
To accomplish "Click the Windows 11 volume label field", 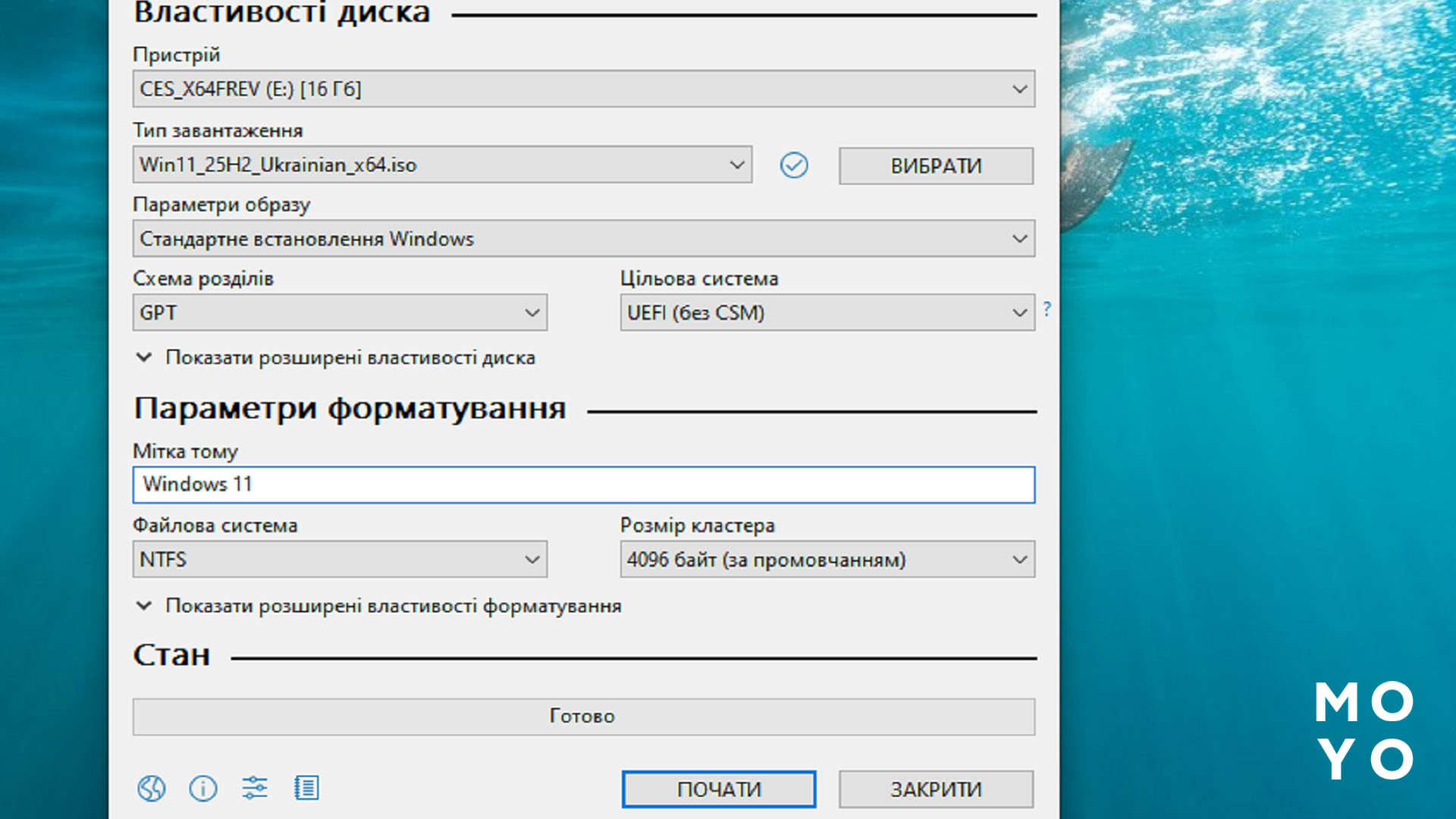I will point(582,485).
